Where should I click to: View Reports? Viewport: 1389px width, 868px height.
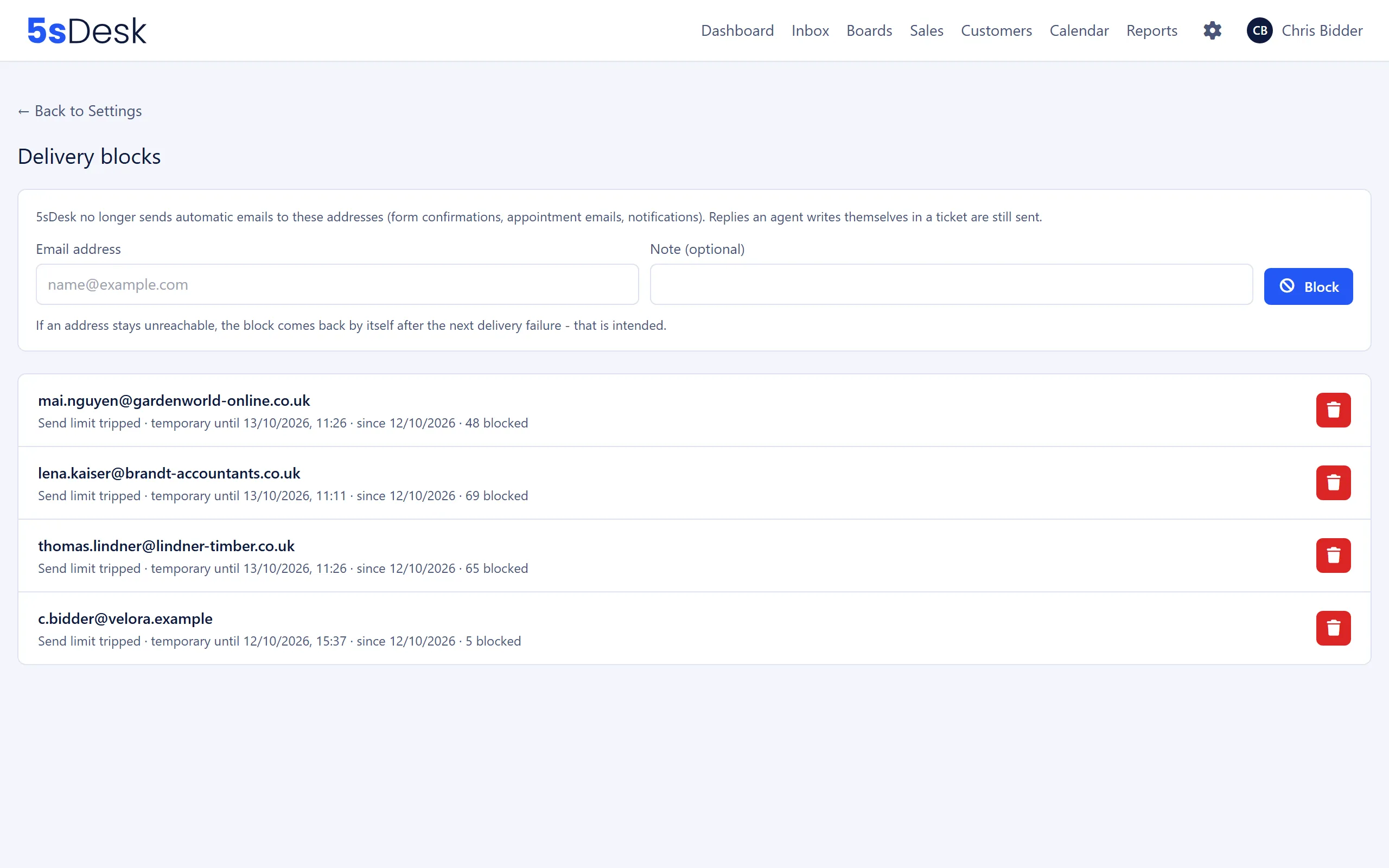click(1151, 30)
